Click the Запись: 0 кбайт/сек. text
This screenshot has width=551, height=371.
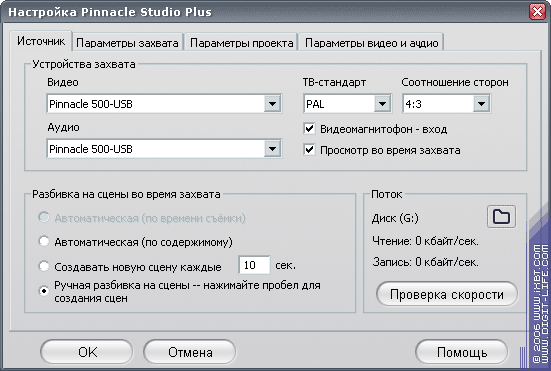(426, 262)
